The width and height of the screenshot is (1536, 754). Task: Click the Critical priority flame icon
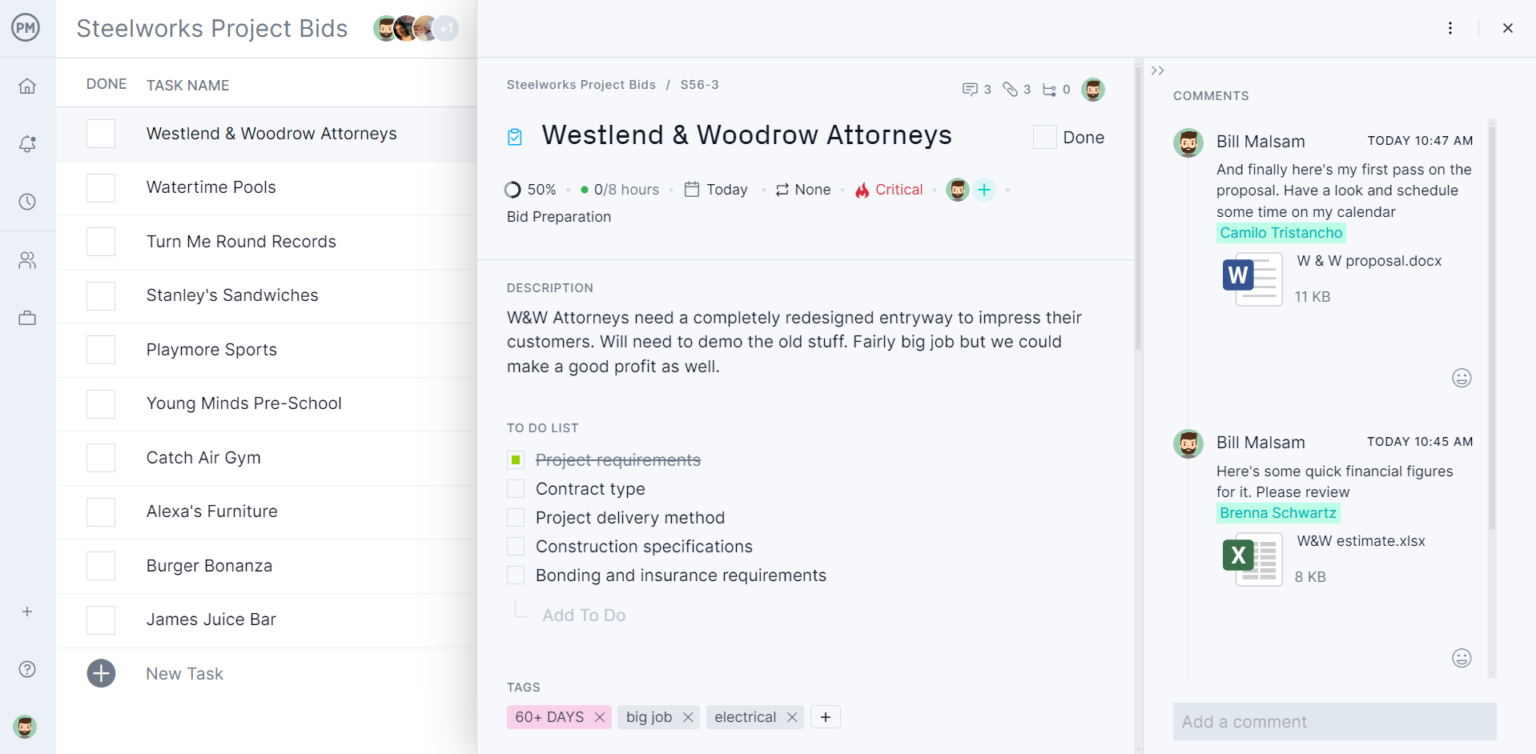pyautogui.click(x=862, y=189)
